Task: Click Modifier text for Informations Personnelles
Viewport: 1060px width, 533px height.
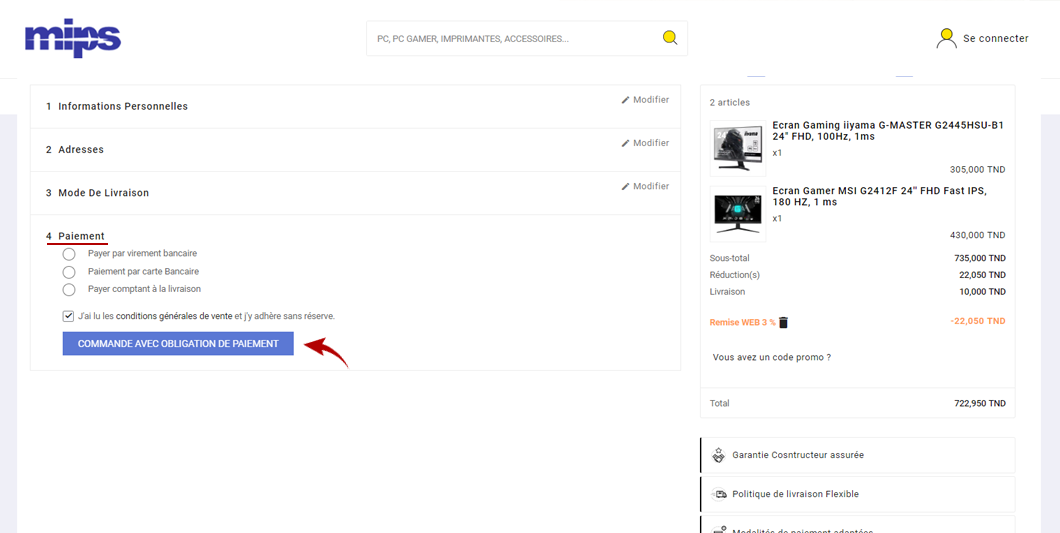Action: coord(651,99)
